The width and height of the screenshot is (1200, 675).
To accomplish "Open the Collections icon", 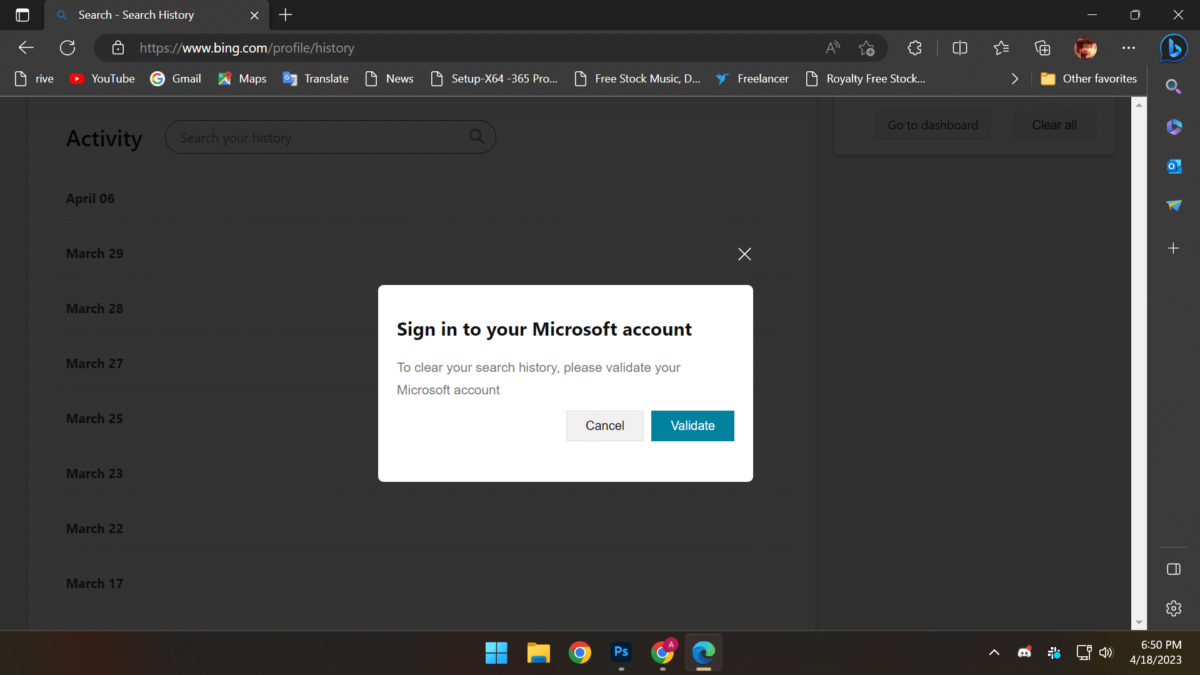I will point(1043,47).
